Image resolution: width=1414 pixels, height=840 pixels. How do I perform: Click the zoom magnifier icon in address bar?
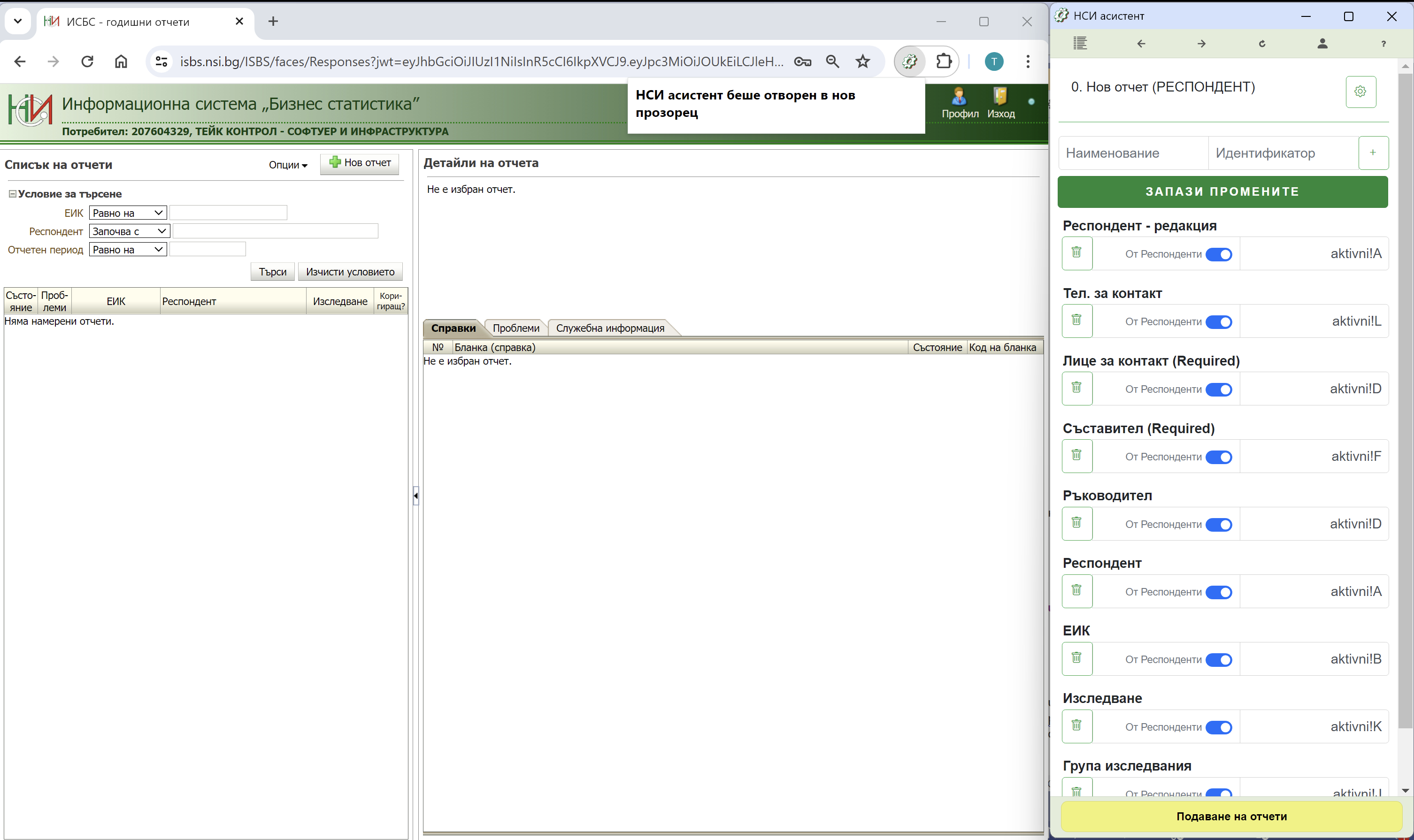[x=832, y=61]
